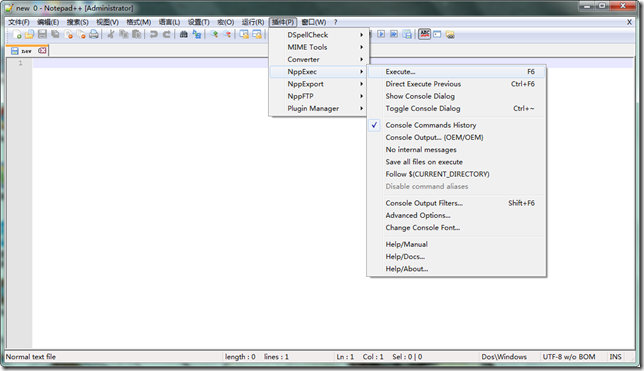Click the NppFTP folder toolbar icon
644x371 pixels.
[x=450, y=35]
